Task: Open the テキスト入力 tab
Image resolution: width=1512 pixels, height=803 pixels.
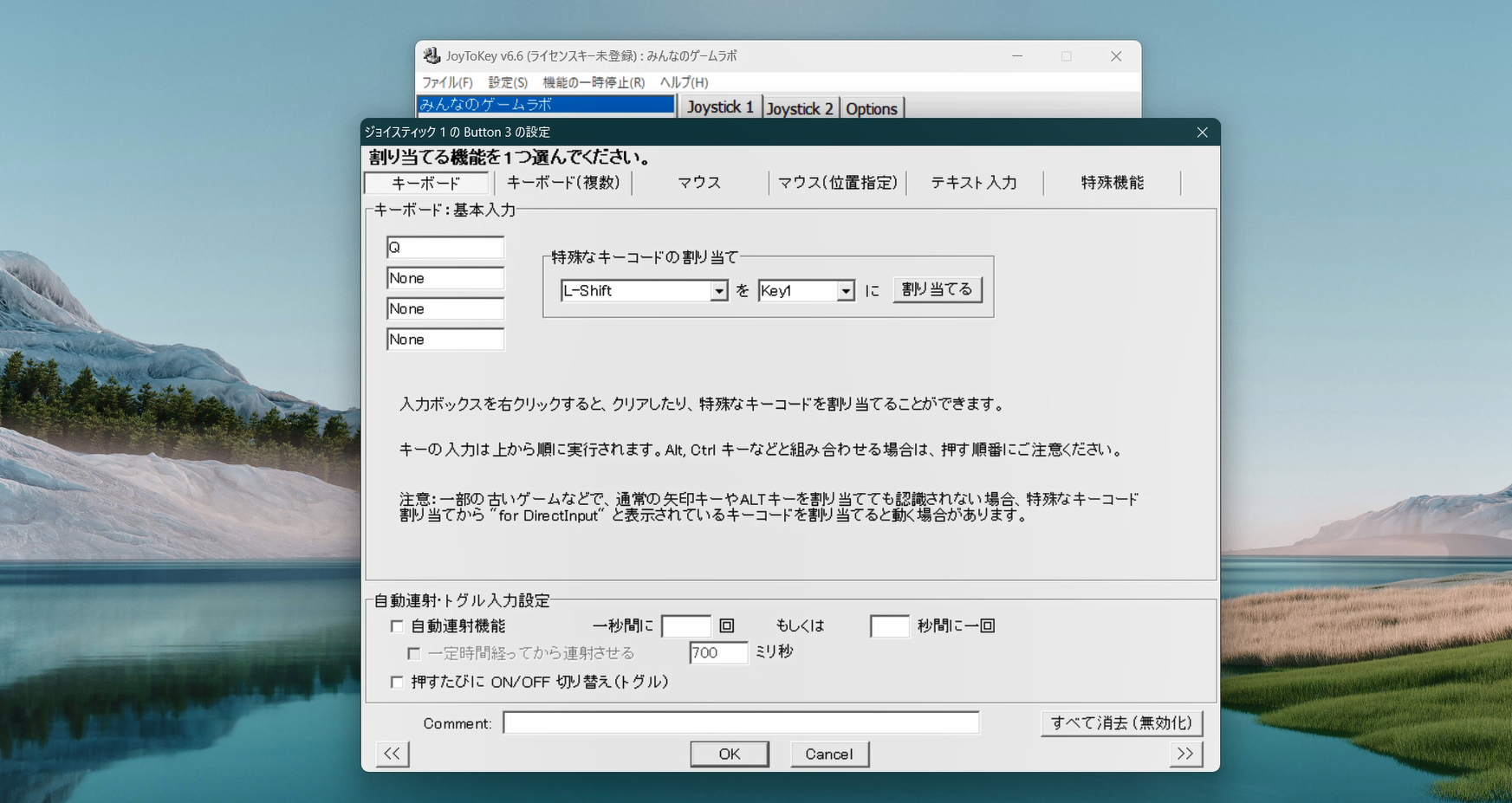Action: click(975, 183)
